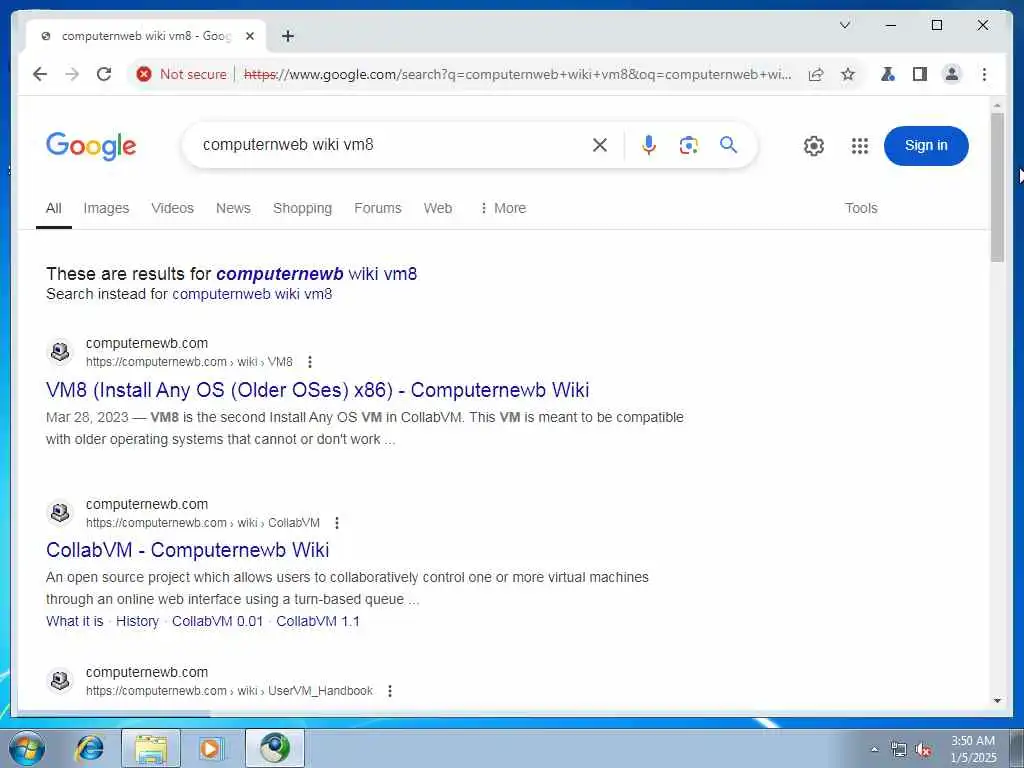Switch to the Images tab
Screen dimensions: 1024x768
click(106, 208)
